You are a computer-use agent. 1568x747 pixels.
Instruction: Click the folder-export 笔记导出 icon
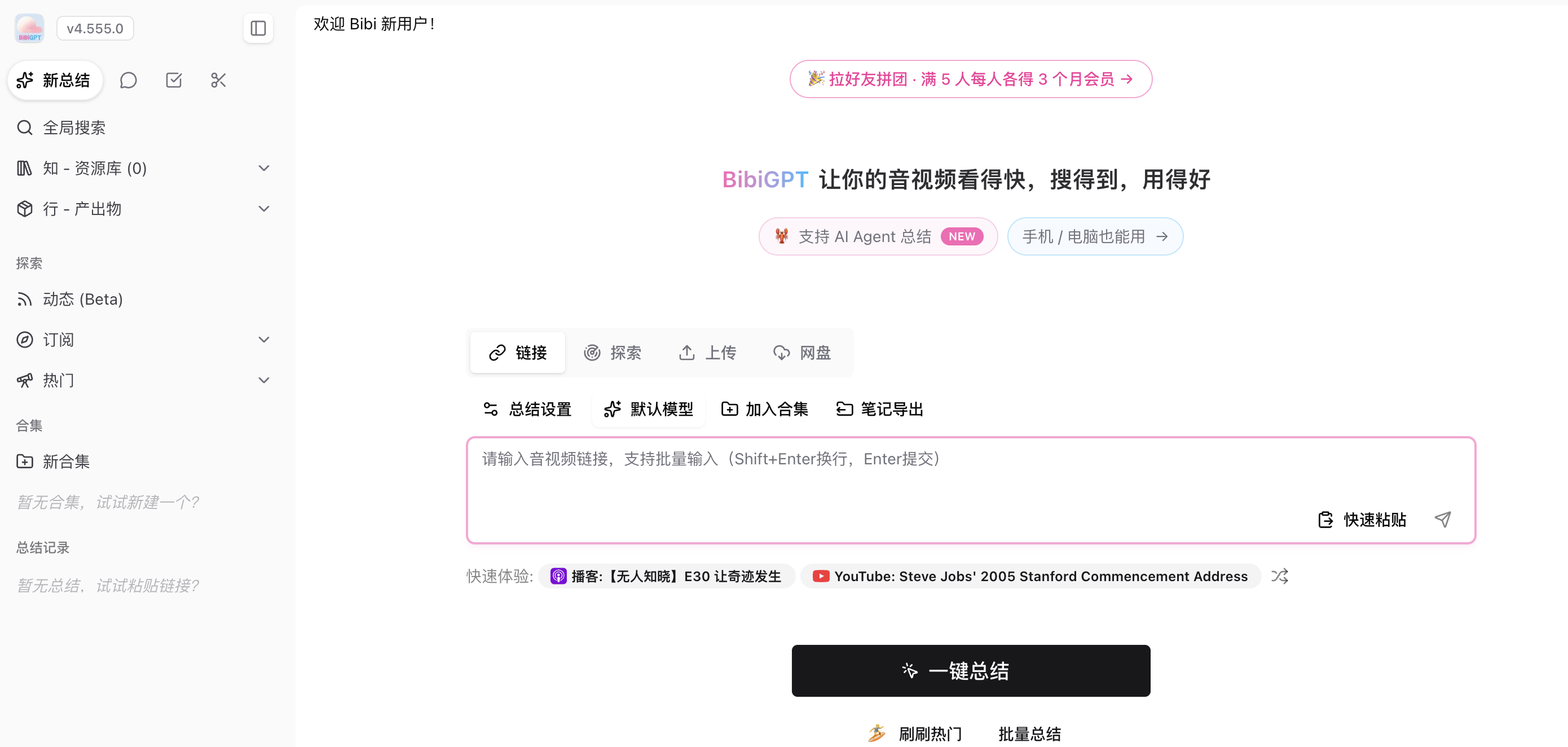point(844,409)
